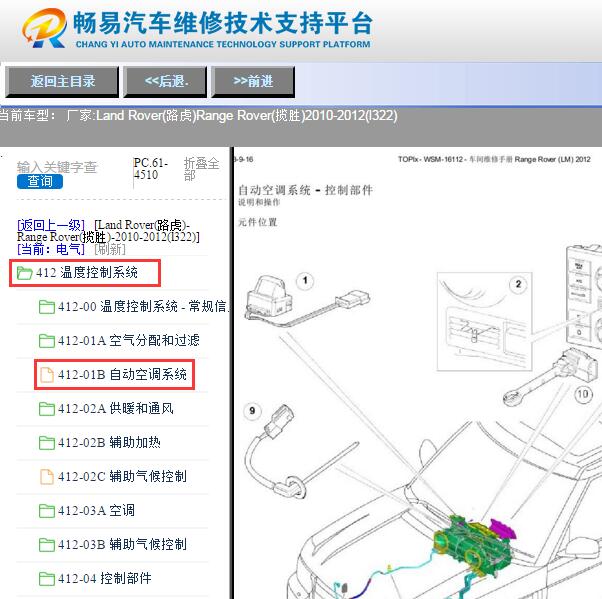The image size is (602, 599).
Task: Click callout number 2 in diagram
Action: 518,284
